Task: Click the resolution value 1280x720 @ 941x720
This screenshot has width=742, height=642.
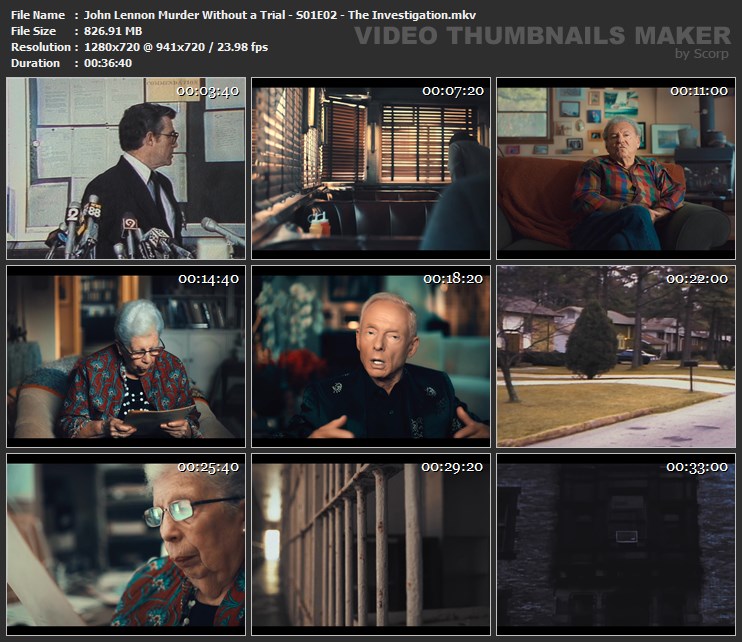Action: click(176, 47)
